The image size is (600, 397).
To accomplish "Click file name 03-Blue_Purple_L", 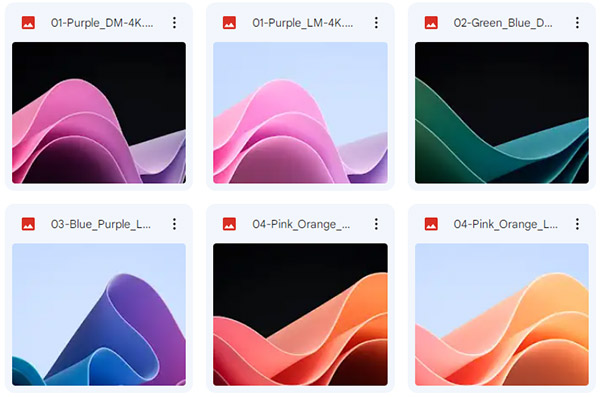I will [101, 224].
